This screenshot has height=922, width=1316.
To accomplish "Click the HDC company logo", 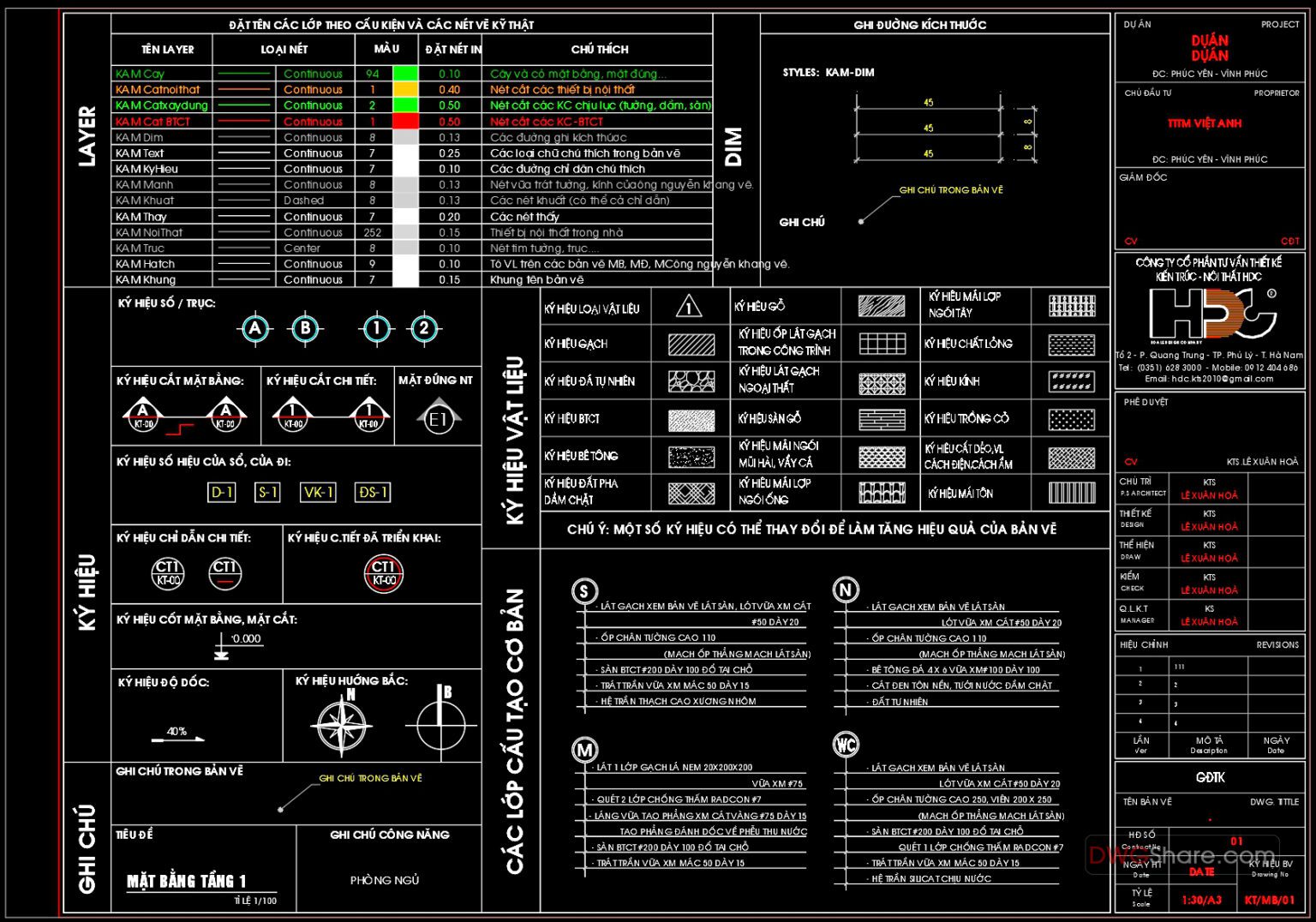I will pos(1210,314).
